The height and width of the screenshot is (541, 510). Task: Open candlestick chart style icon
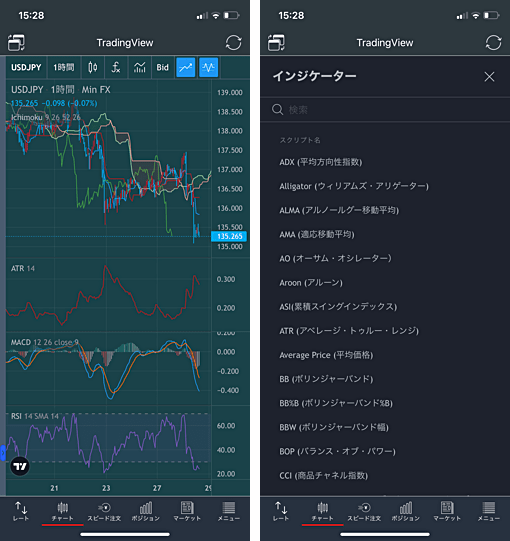(92, 67)
